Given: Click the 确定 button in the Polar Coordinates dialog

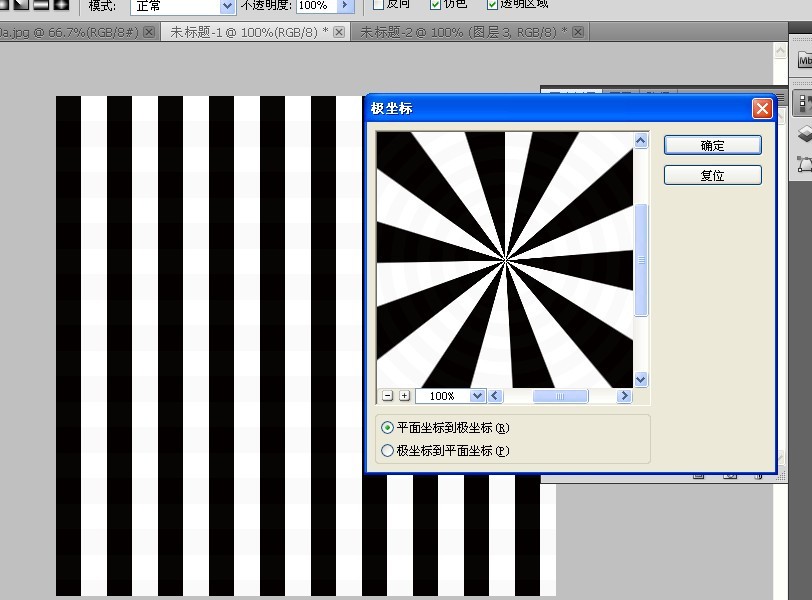Looking at the screenshot, I should coord(713,145).
